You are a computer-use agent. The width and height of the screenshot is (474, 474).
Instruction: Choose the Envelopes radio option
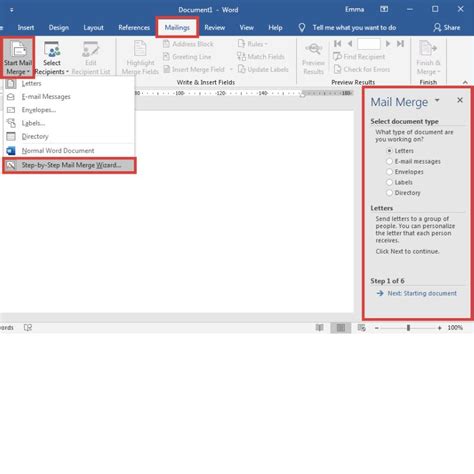coord(389,172)
